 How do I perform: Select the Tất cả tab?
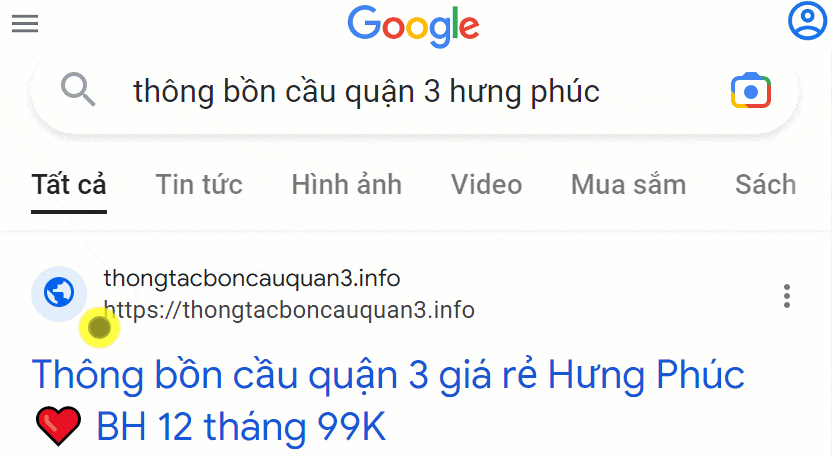[69, 185]
